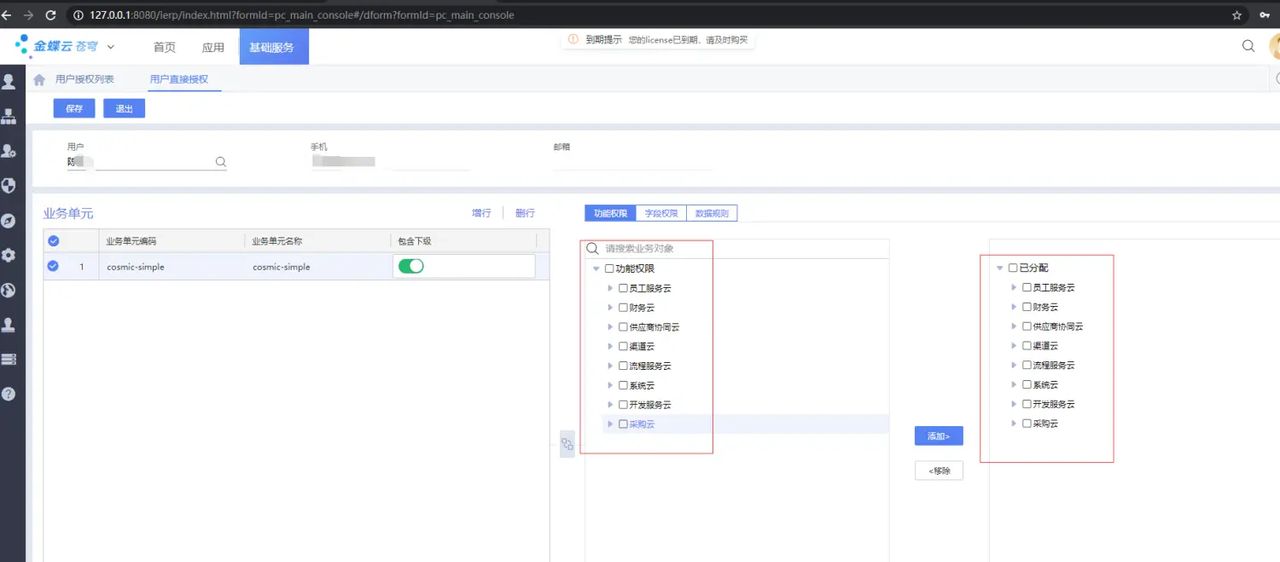This screenshot has height=562, width=1280.
Task: Expand 员工服务云 node in 已分配 tree
Action: 1014,287
